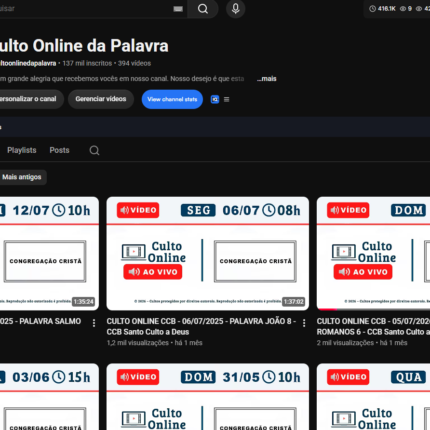Click the 'ersonalizar o canal' button
The image size is (430, 430).
pos(32,99)
